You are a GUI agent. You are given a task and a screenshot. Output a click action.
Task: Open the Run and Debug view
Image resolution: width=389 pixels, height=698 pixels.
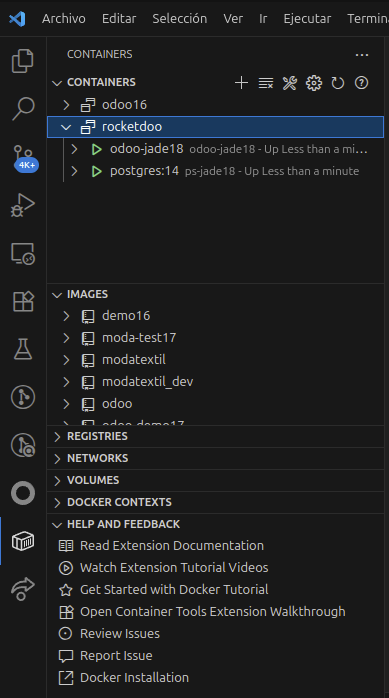point(23,205)
